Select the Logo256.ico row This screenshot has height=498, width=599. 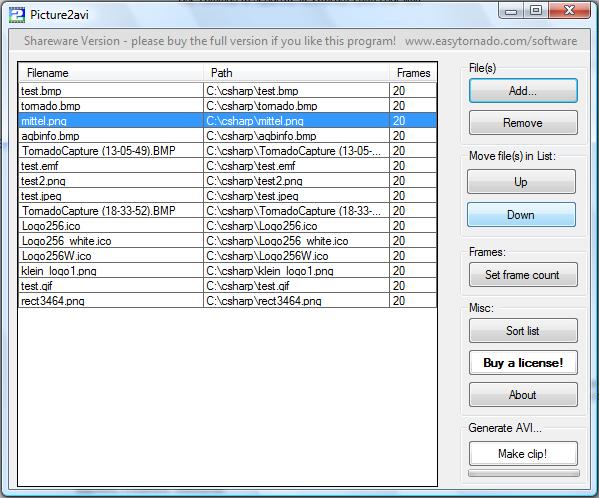click(228, 226)
